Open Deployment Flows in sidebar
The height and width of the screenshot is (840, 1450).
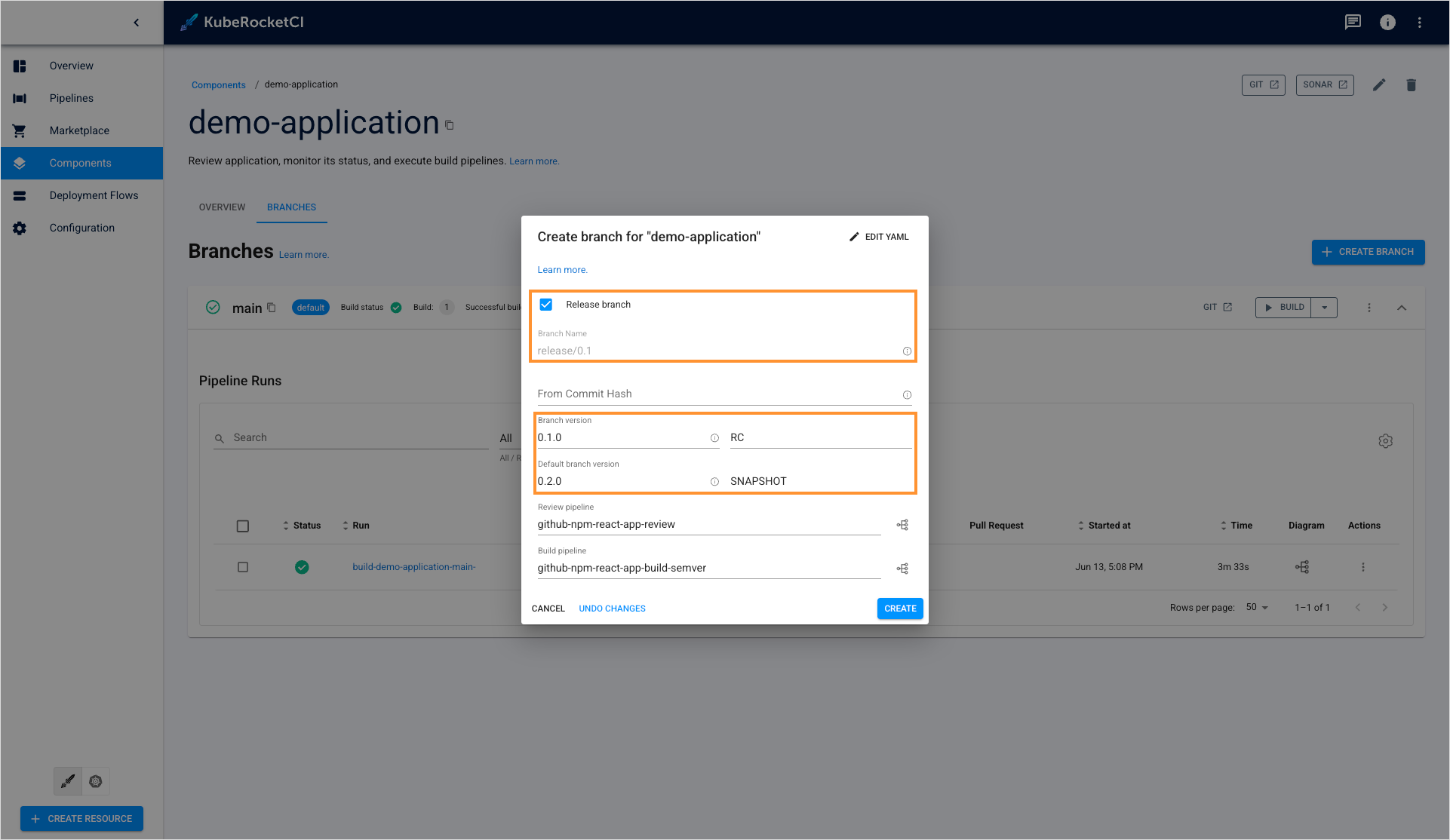(94, 195)
